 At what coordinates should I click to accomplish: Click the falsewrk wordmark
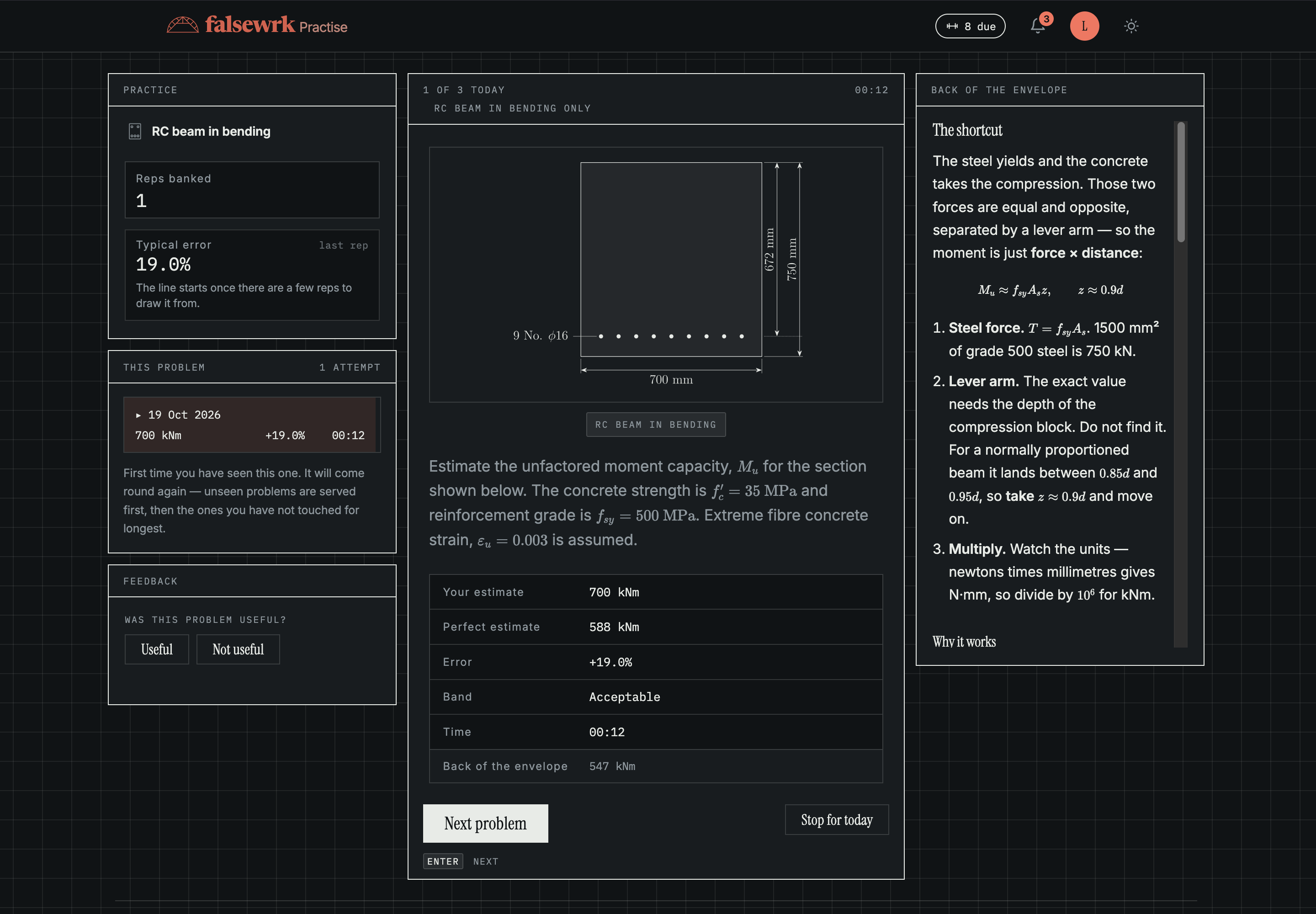pos(250,25)
